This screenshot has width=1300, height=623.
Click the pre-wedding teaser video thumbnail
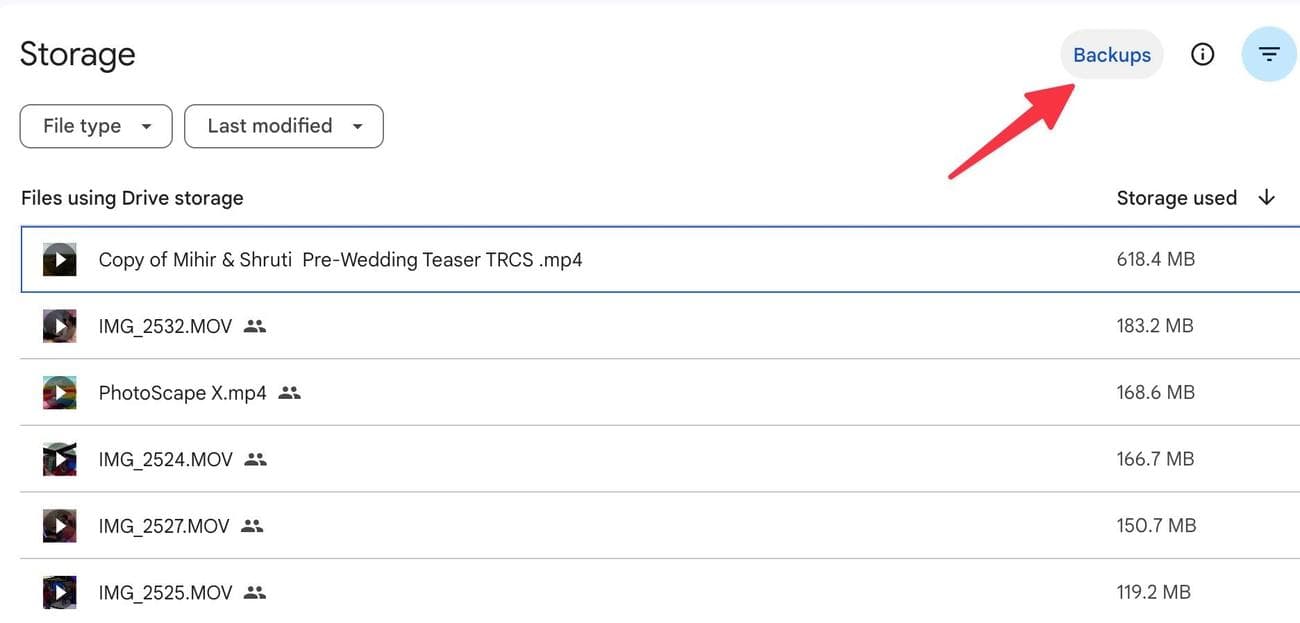pos(59,259)
